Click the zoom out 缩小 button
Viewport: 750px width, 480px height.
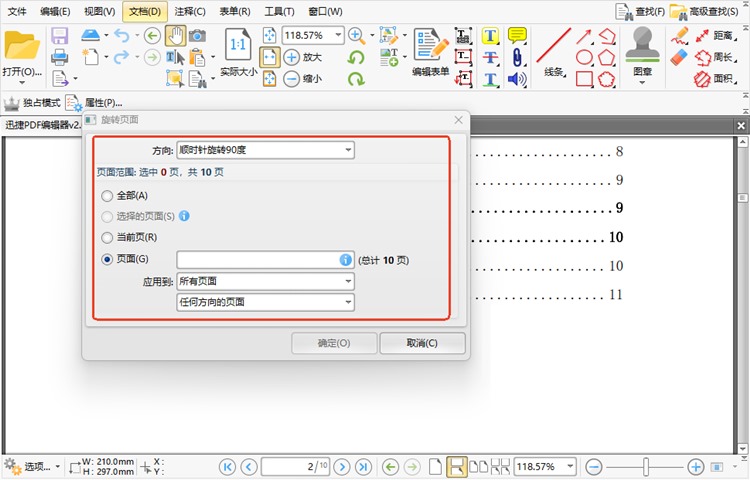point(302,78)
